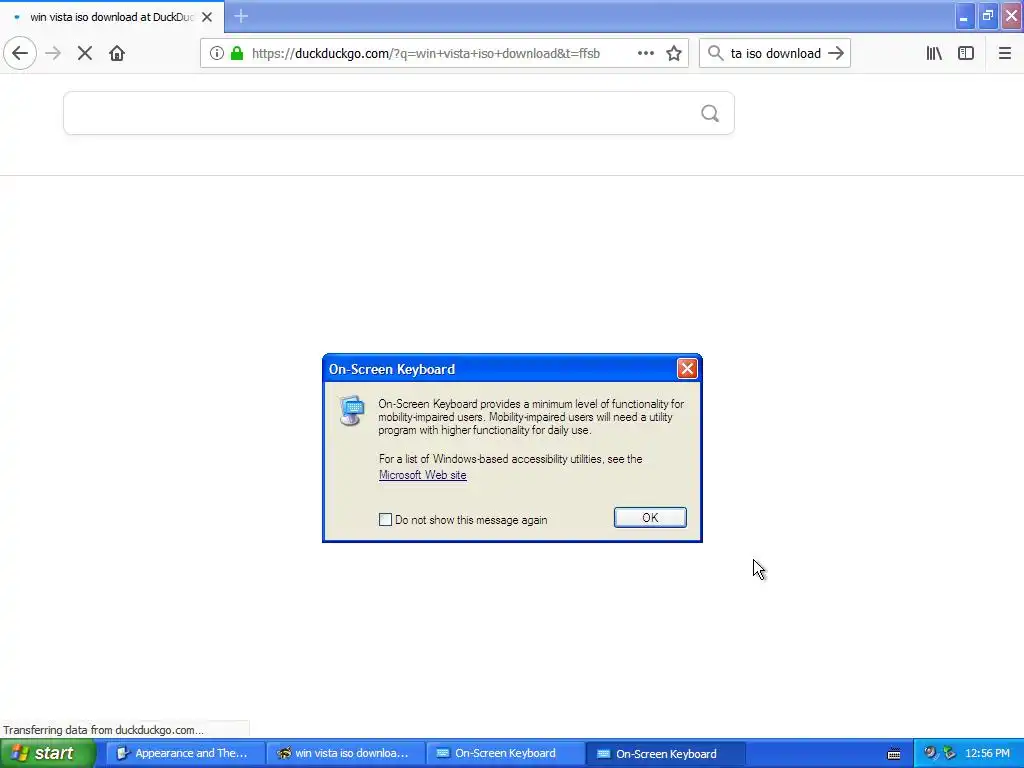Open a new tab with plus

point(241,16)
